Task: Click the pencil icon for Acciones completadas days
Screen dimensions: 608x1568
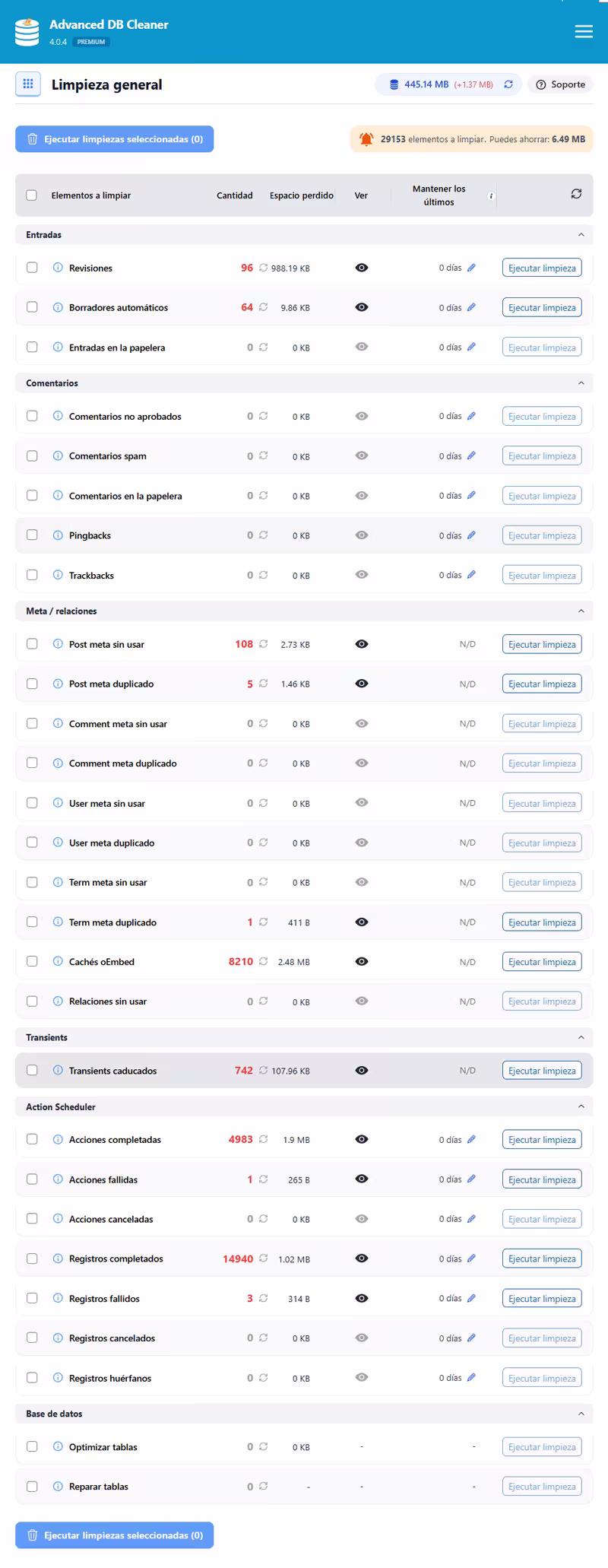Action: (472, 1139)
